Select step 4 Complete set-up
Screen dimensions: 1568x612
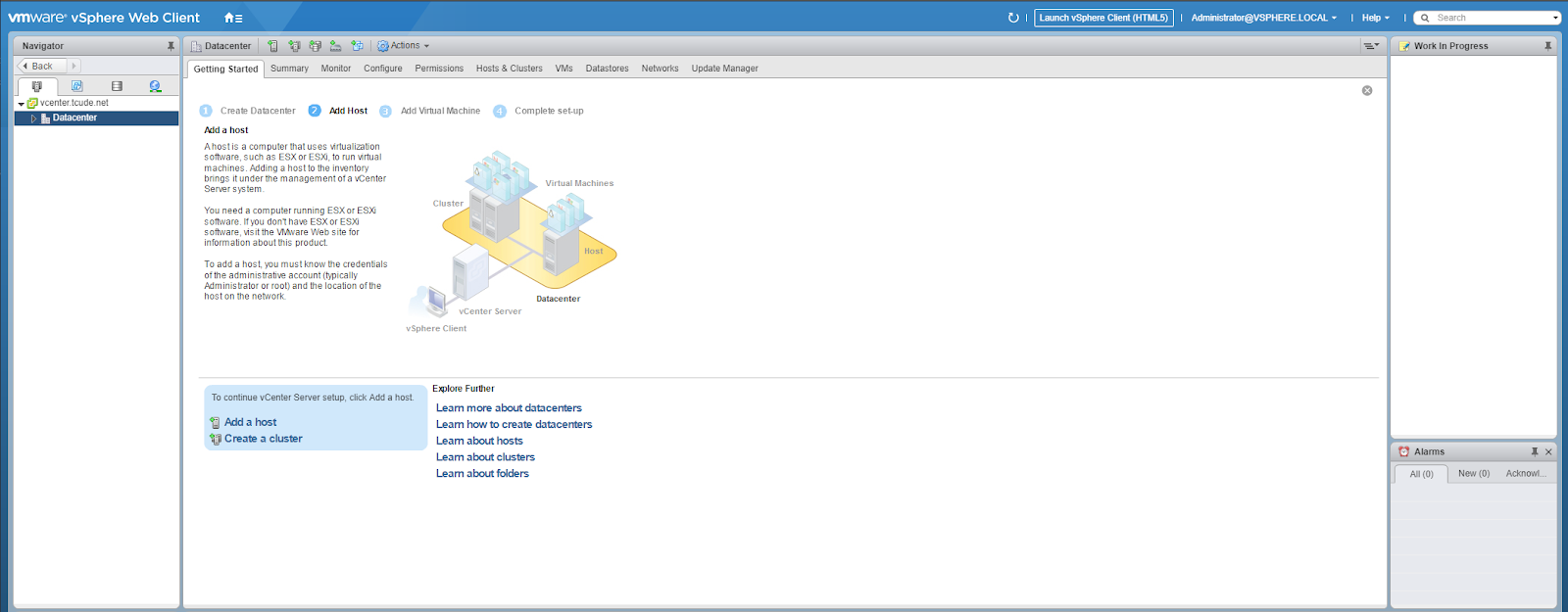pos(538,111)
